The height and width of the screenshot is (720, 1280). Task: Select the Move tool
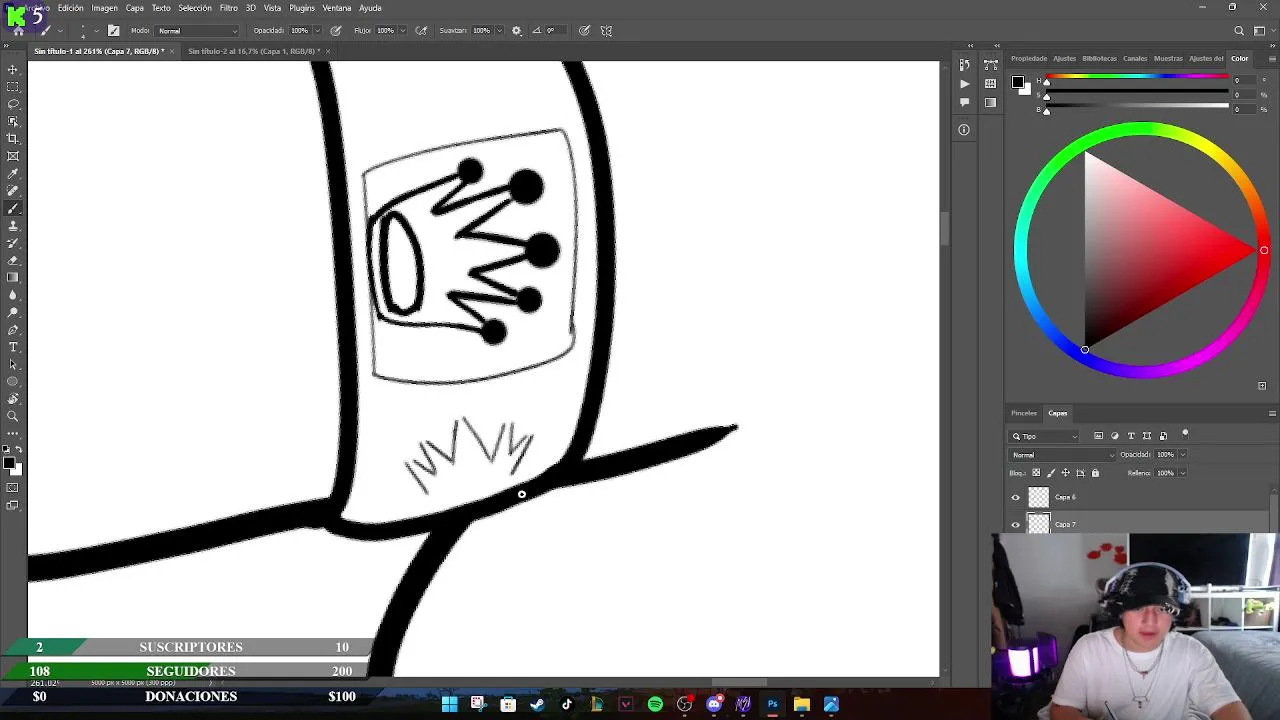(x=13, y=70)
